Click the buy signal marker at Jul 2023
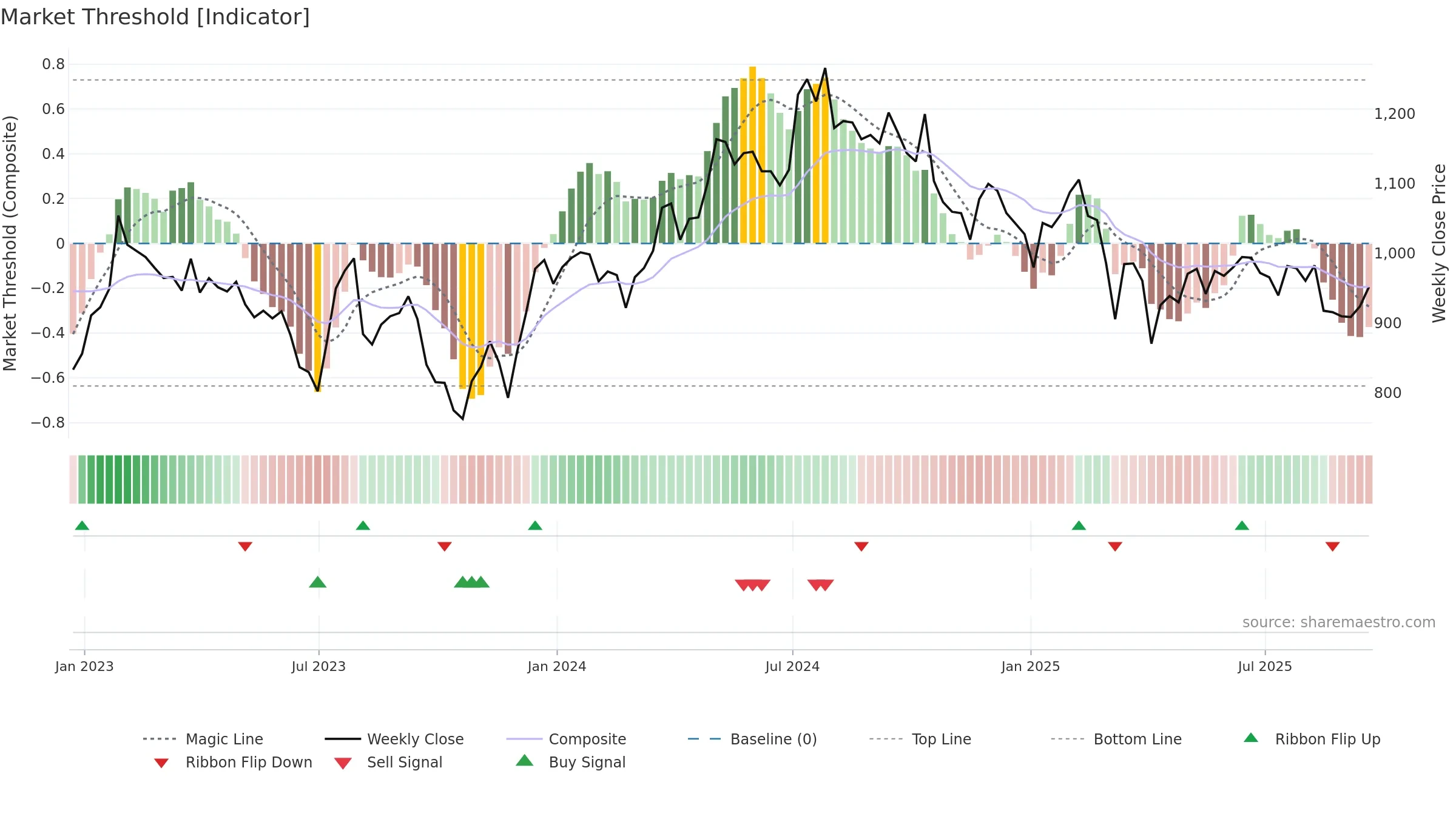This screenshot has height=819, width=1456. coord(318,582)
